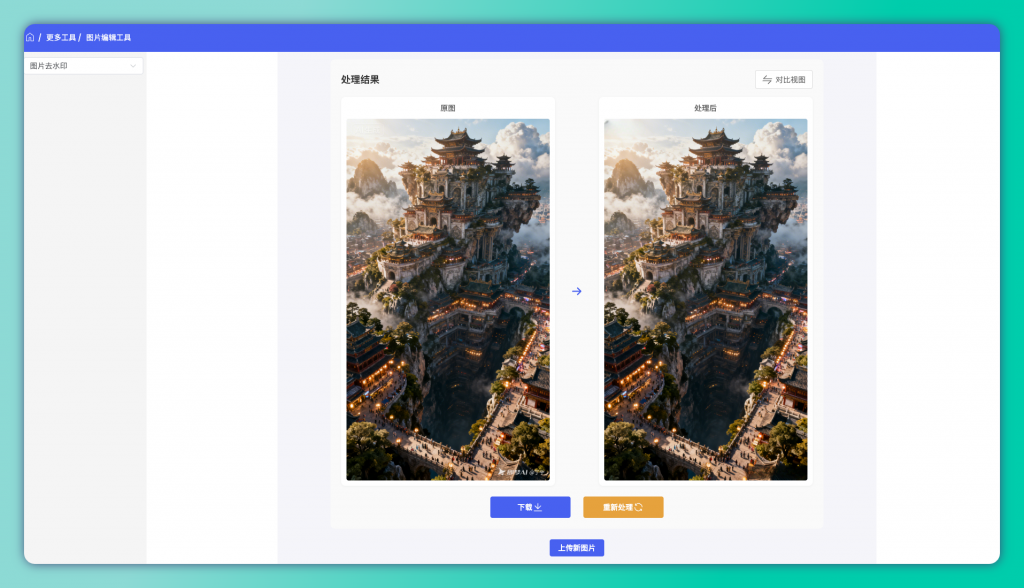Go to home via the house icon

30,37
